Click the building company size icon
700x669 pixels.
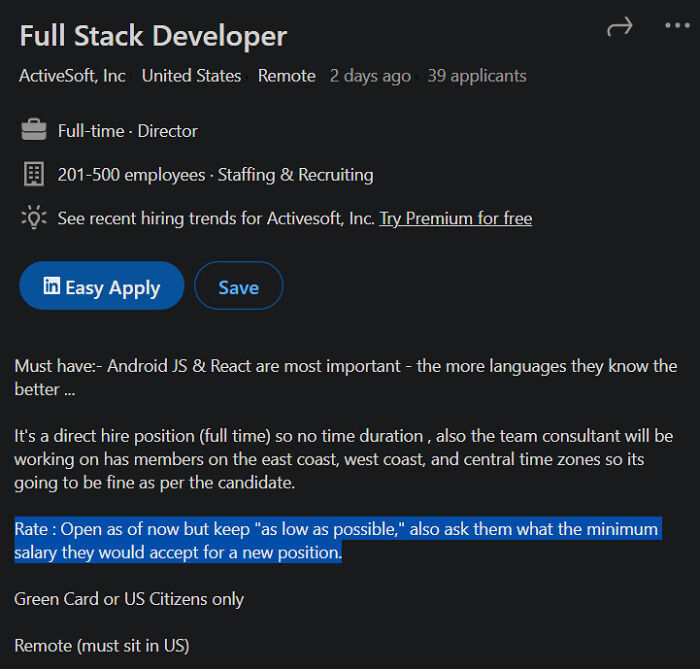[33, 175]
